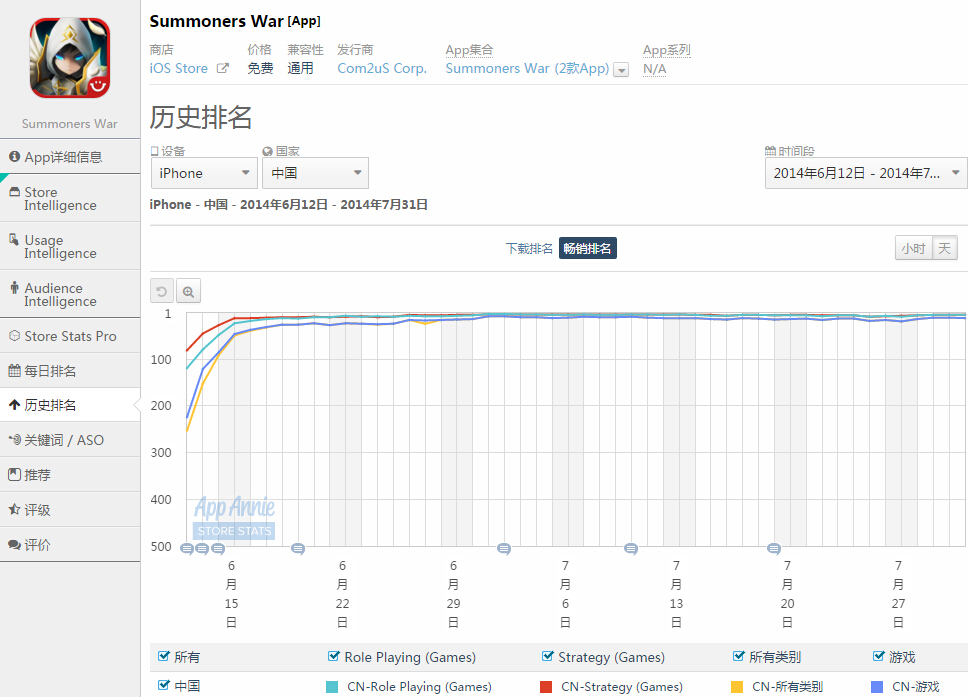Open 推荐 page in sidebar

[70, 475]
